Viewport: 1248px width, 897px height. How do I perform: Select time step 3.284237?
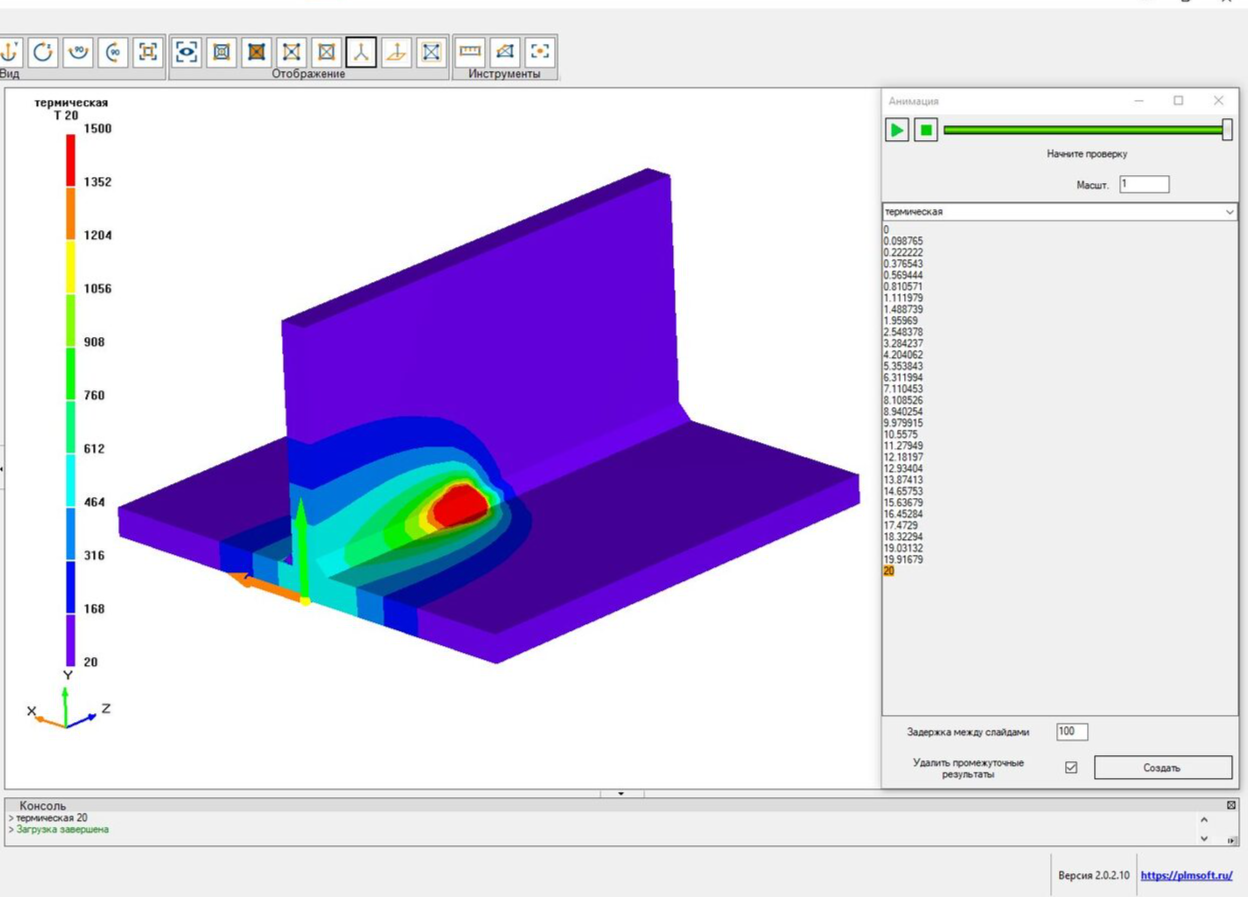pyautogui.click(x=903, y=344)
